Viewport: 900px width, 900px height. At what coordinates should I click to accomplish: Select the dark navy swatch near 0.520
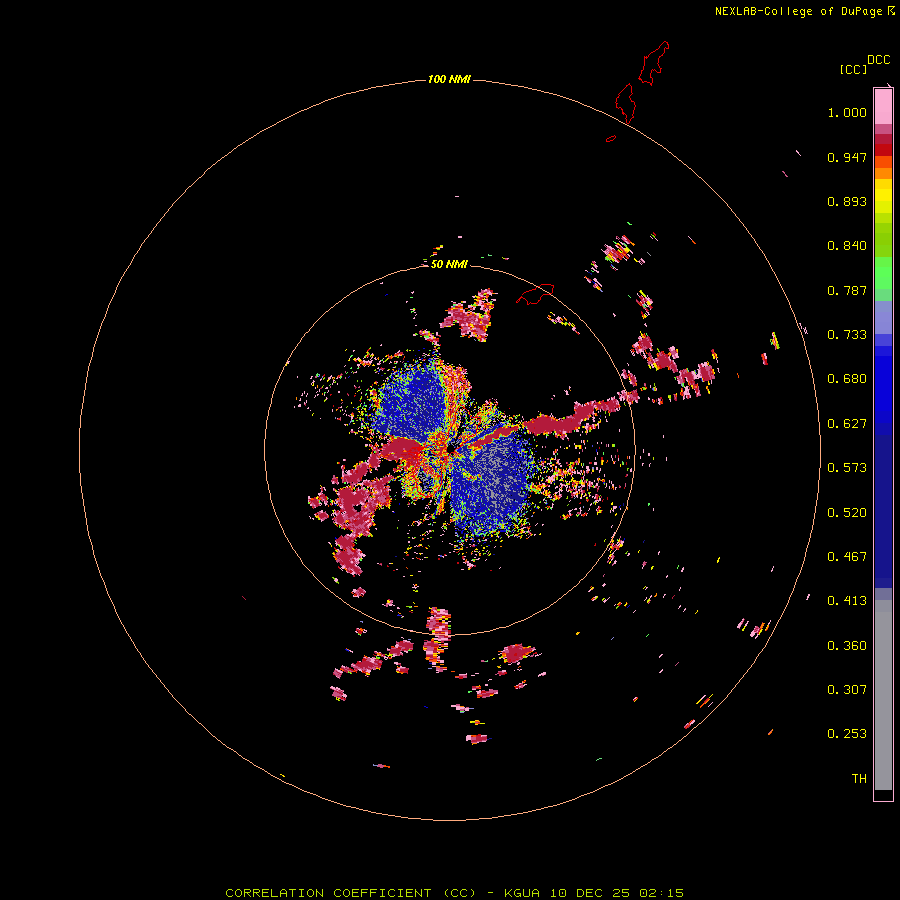[883, 507]
